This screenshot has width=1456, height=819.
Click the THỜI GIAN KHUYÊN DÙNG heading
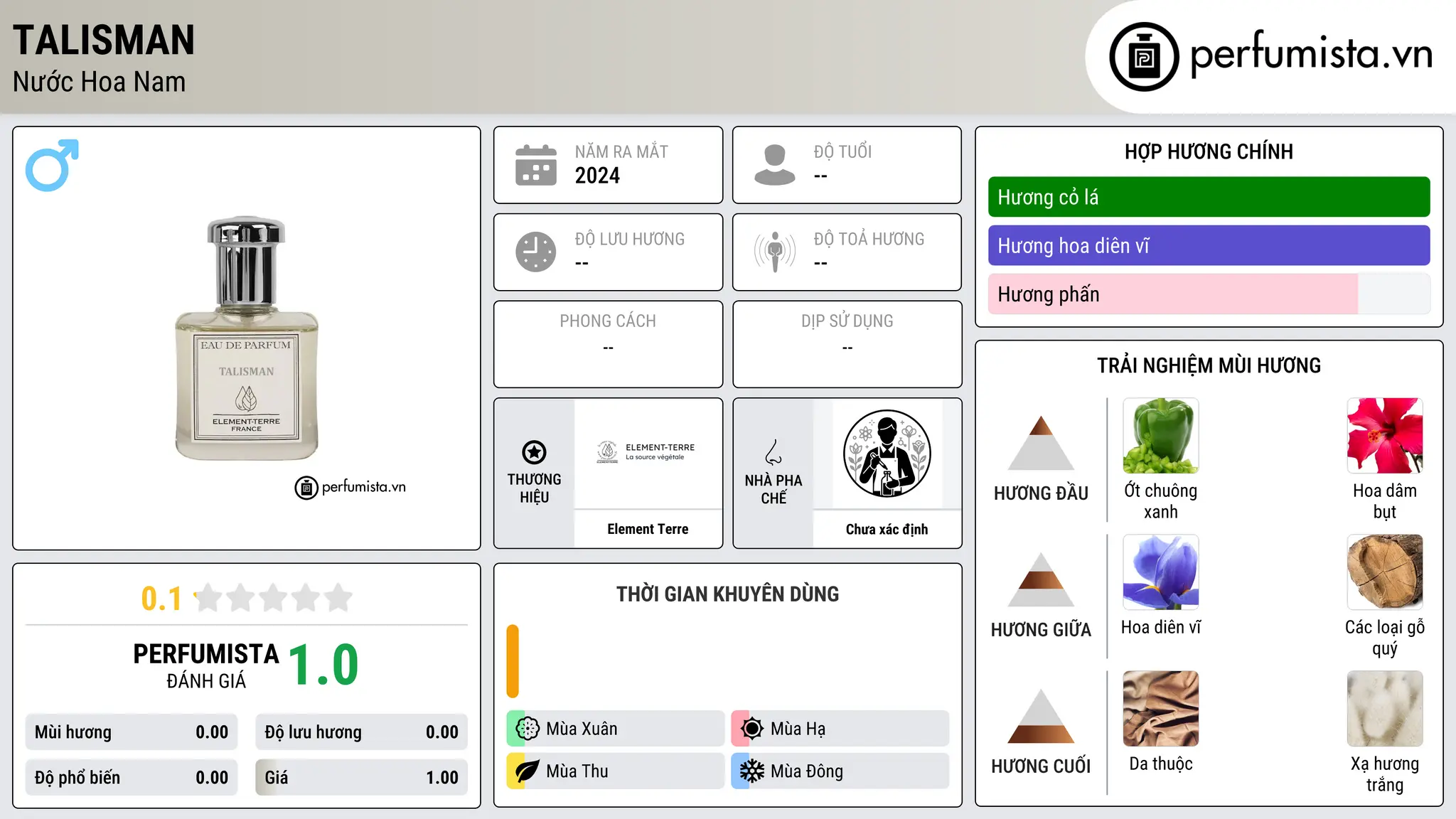728,594
